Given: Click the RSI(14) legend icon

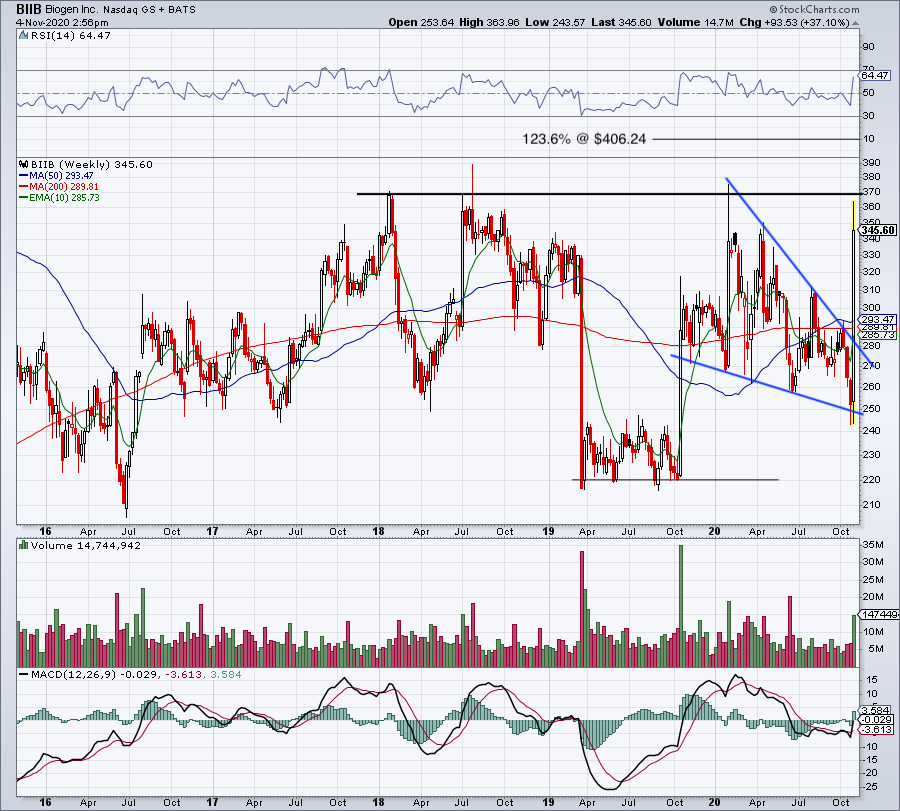Looking at the screenshot, I should pyautogui.click(x=23, y=36).
